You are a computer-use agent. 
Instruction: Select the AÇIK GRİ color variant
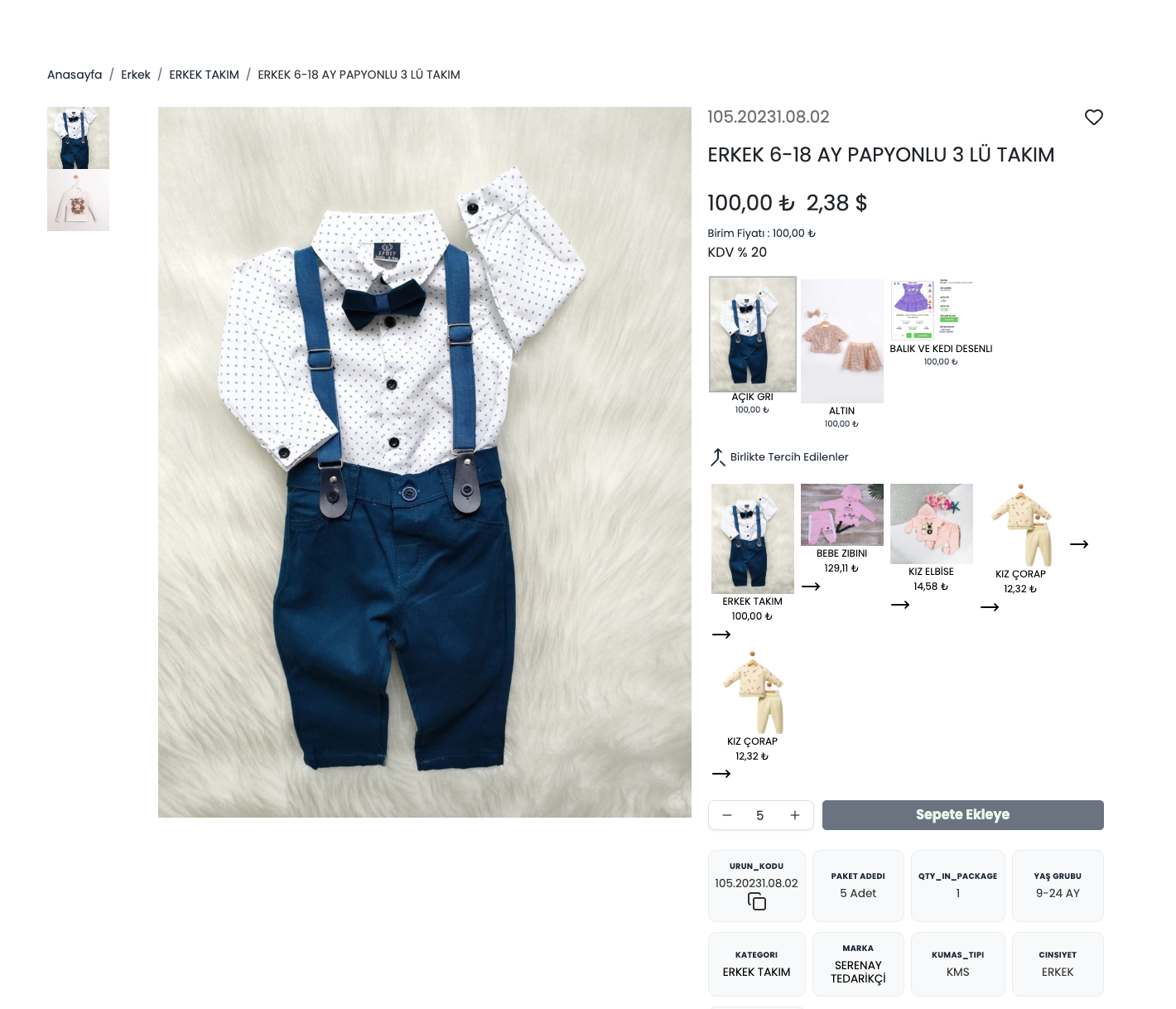[x=752, y=334]
